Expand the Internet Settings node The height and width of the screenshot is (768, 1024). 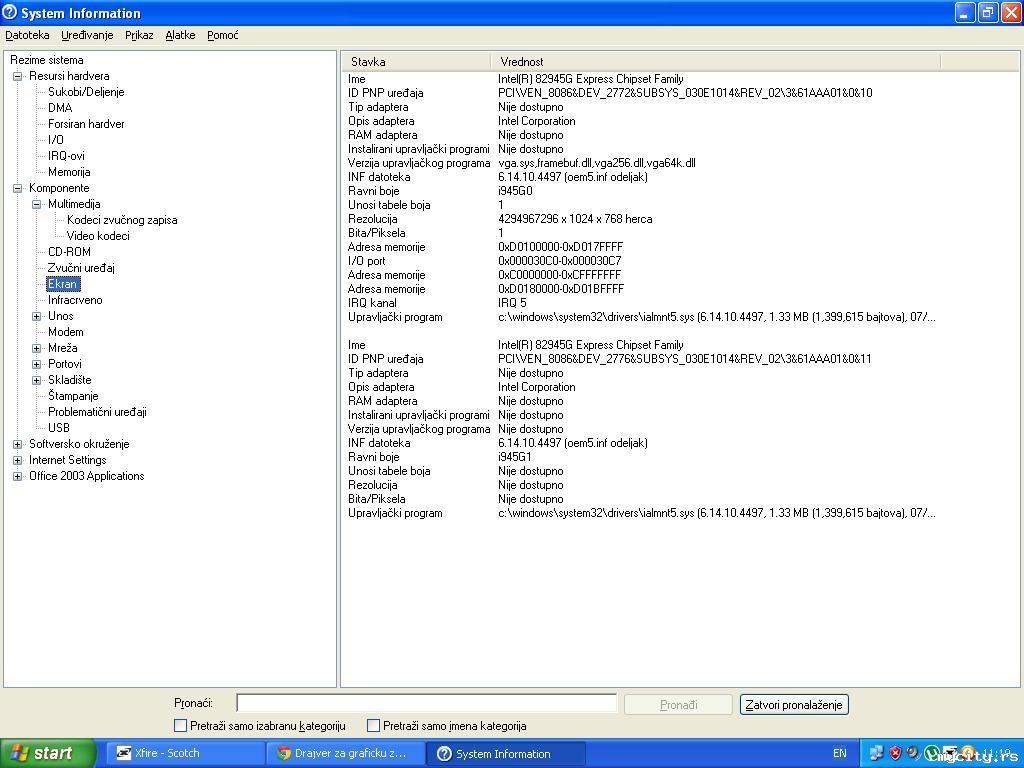[18, 460]
